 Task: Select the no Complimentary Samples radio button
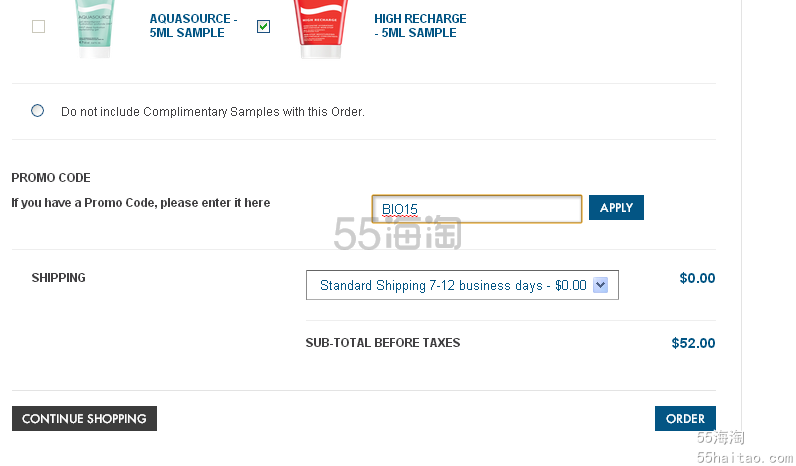38,111
